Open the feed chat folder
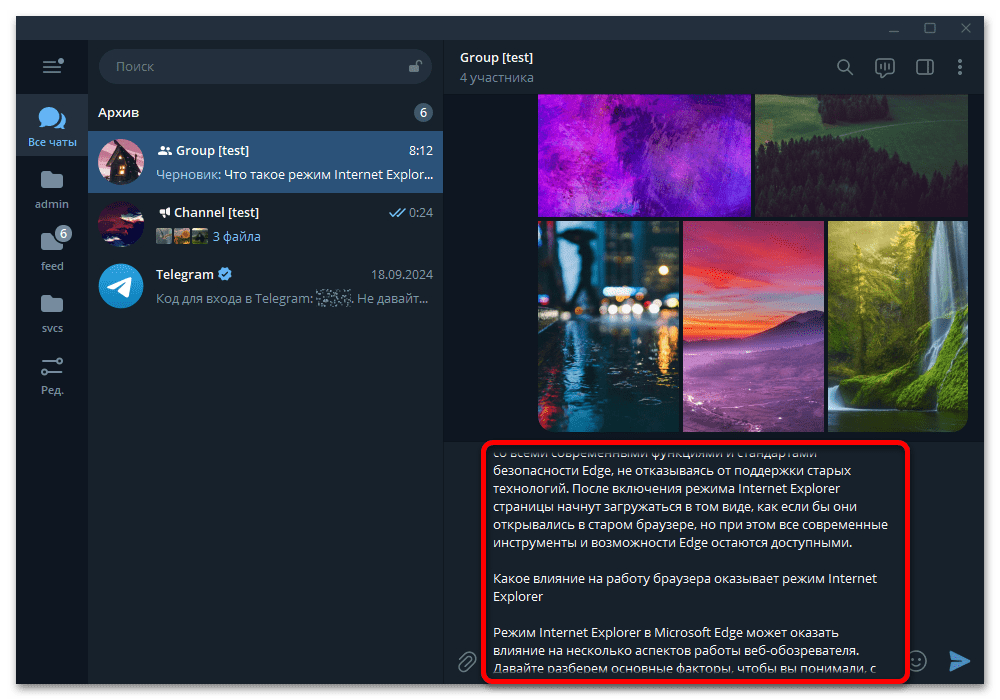1000x700 pixels. [x=52, y=251]
